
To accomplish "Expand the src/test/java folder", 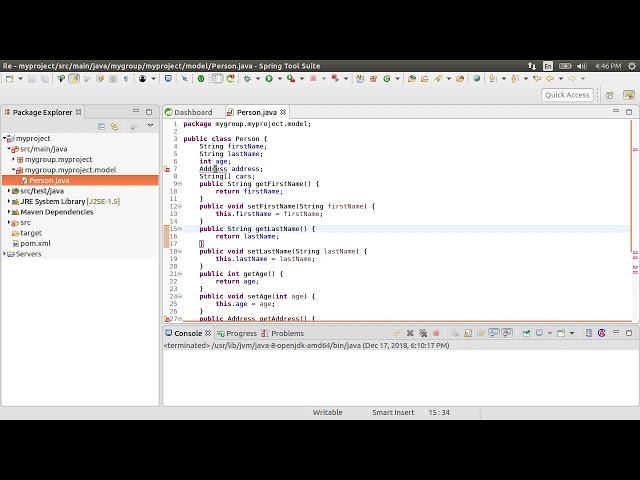I will [9, 191].
